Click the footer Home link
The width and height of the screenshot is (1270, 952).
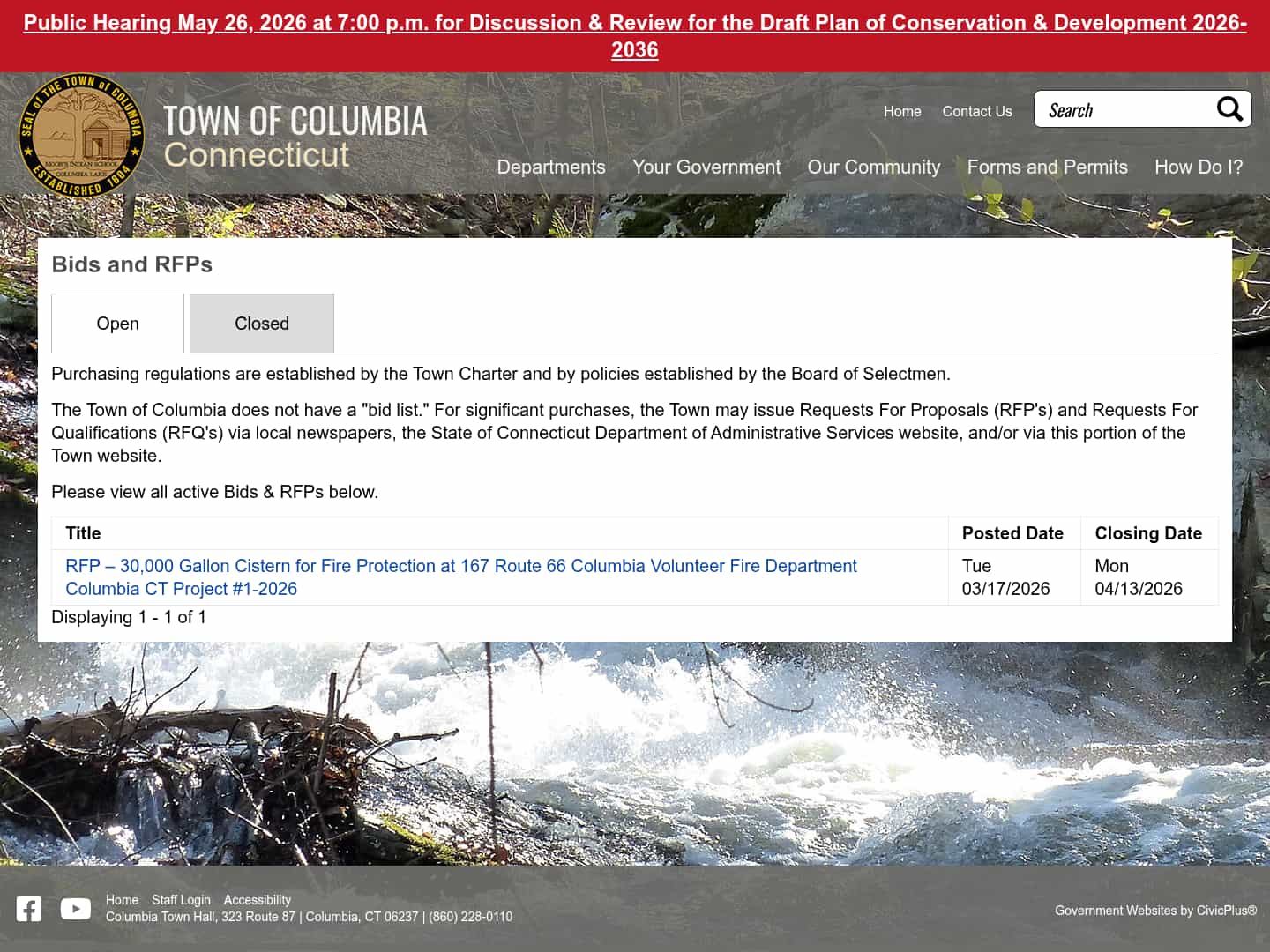tap(122, 900)
